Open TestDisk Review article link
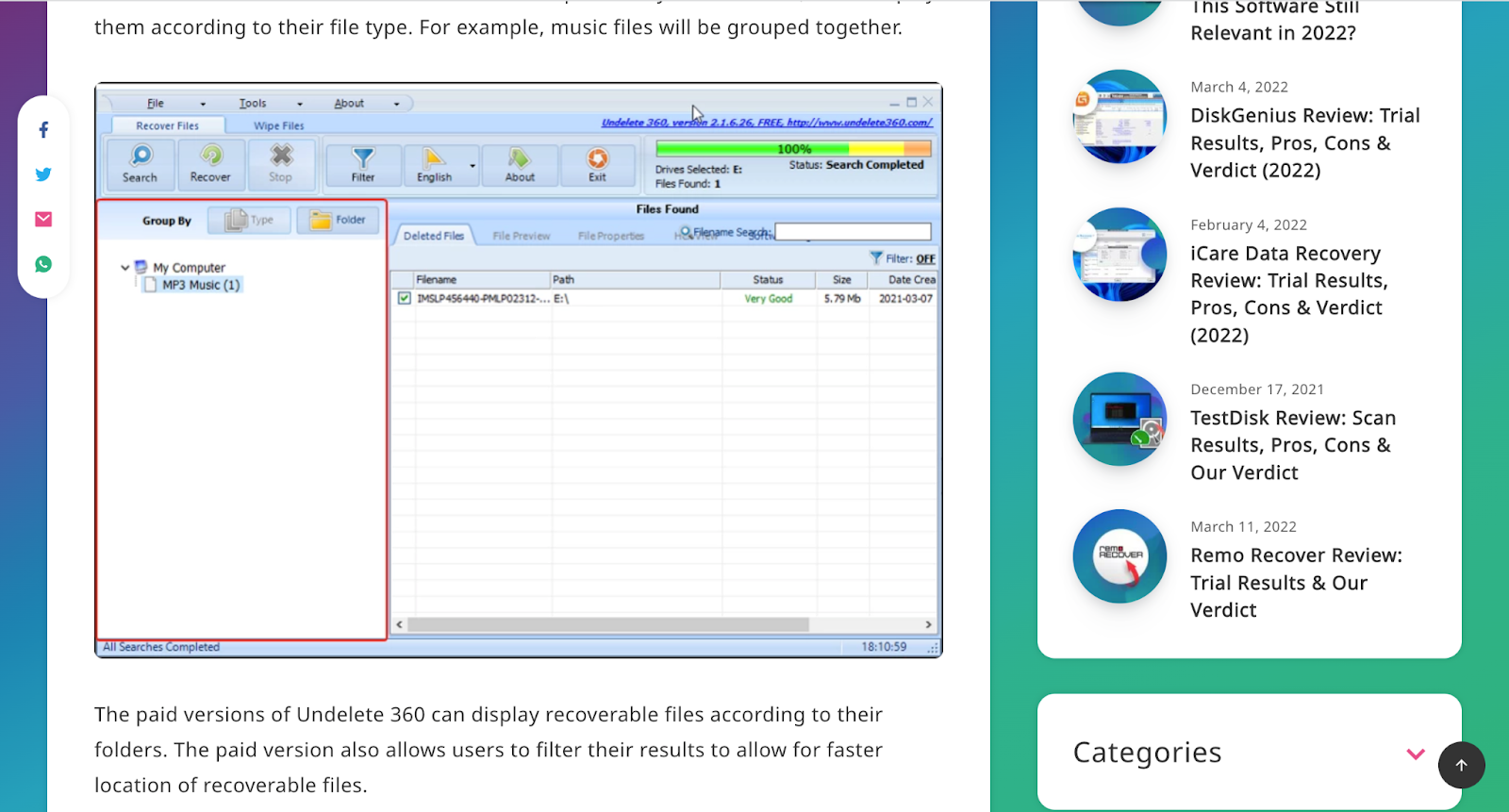1509x812 pixels. (x=1293, y=445)
